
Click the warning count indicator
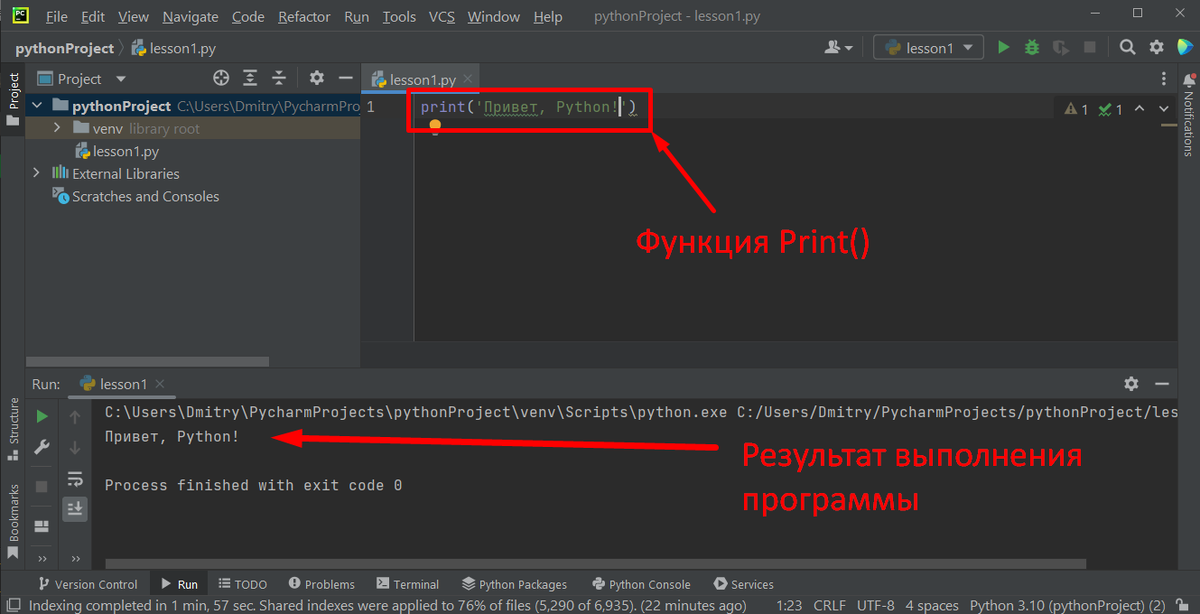pos(1077,109)
